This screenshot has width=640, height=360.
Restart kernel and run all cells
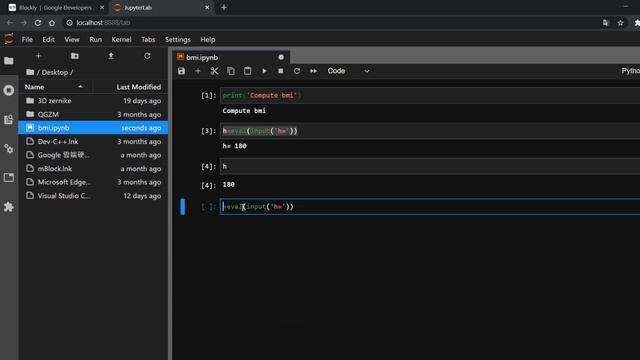tap(313, 71)
